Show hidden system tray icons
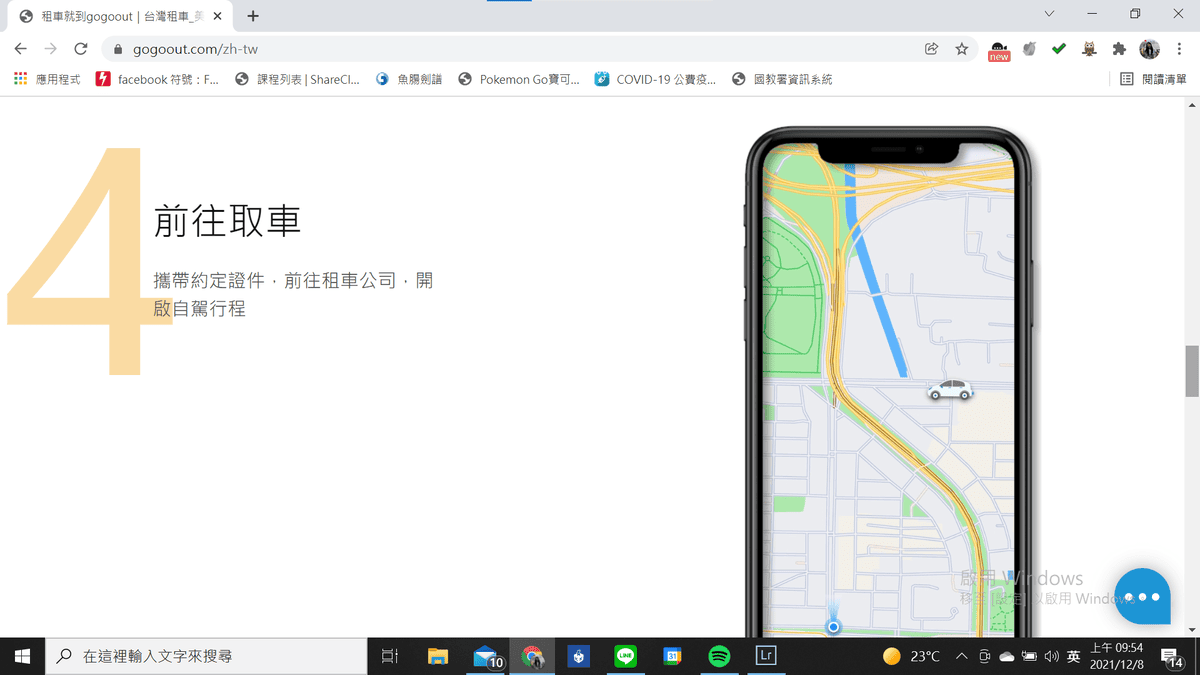The height and width of the screenshot is (675, 1200). (x=962, y=656)
